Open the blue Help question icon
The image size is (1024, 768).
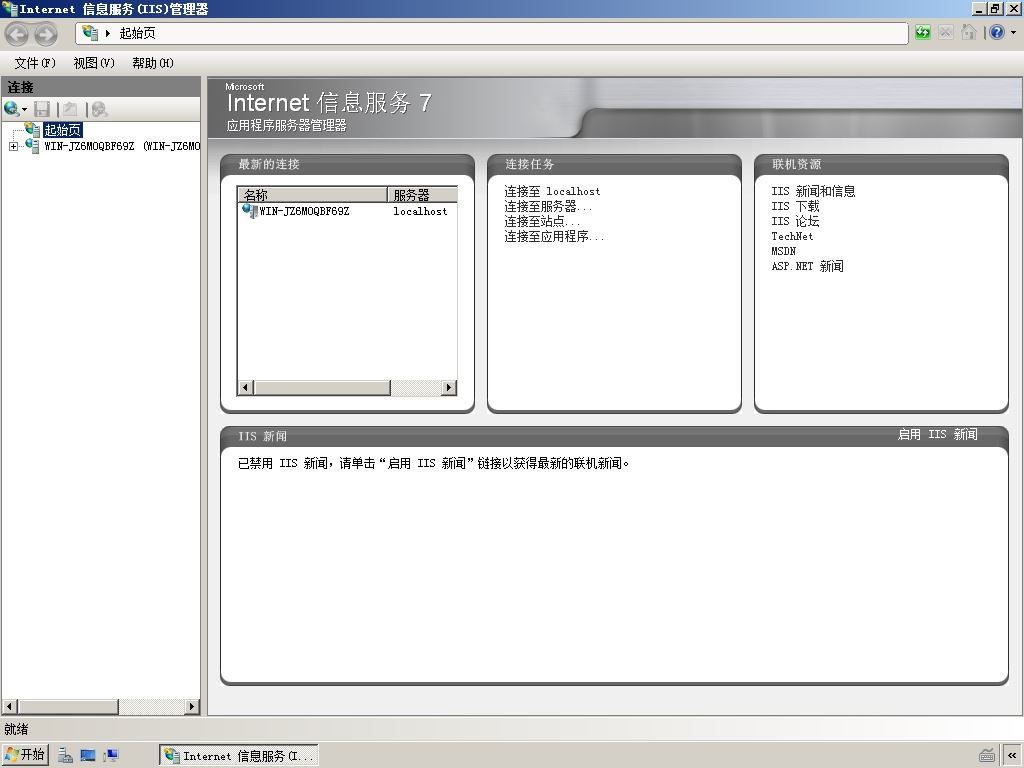pos(997,32)
